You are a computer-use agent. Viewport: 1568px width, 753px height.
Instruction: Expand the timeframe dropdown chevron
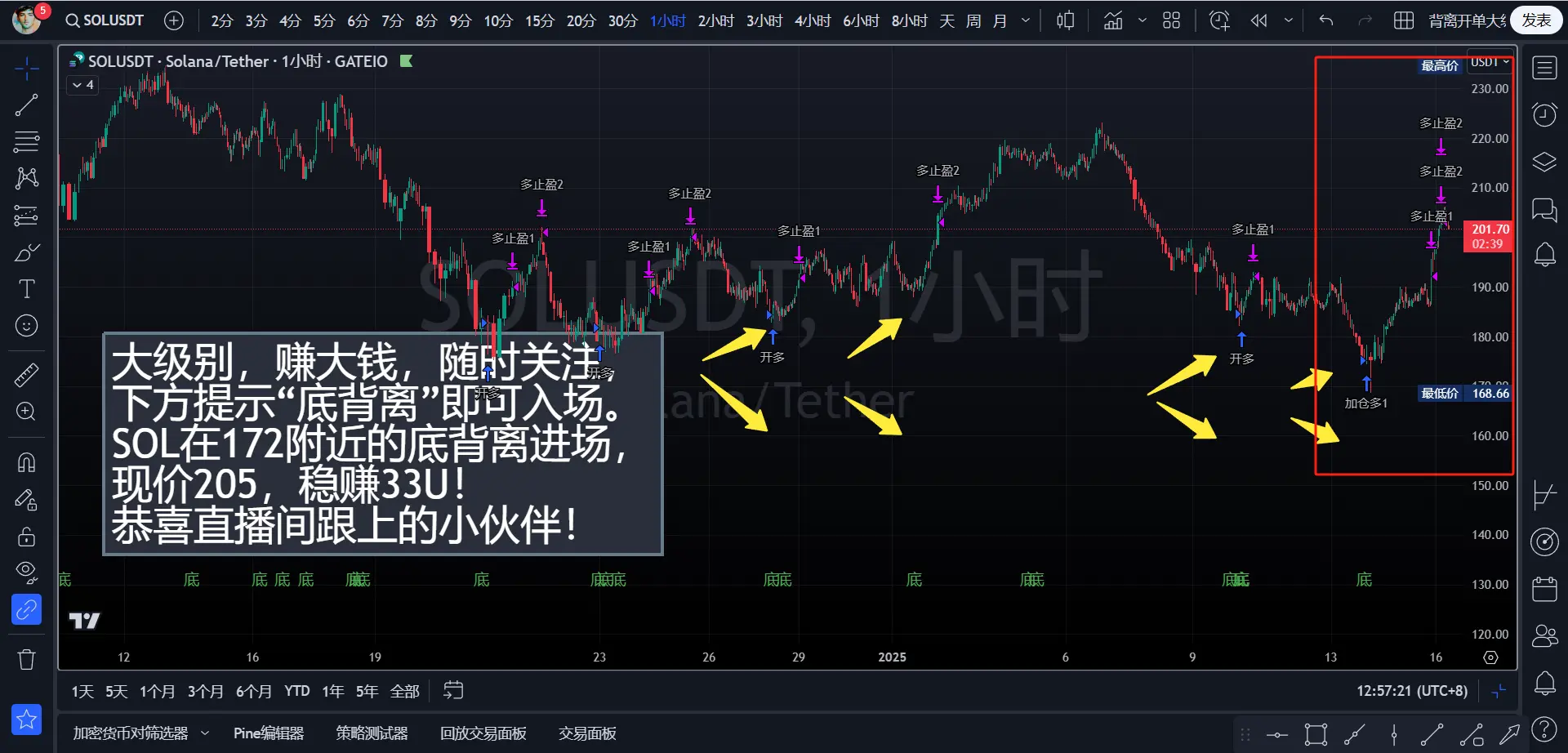1026,20
